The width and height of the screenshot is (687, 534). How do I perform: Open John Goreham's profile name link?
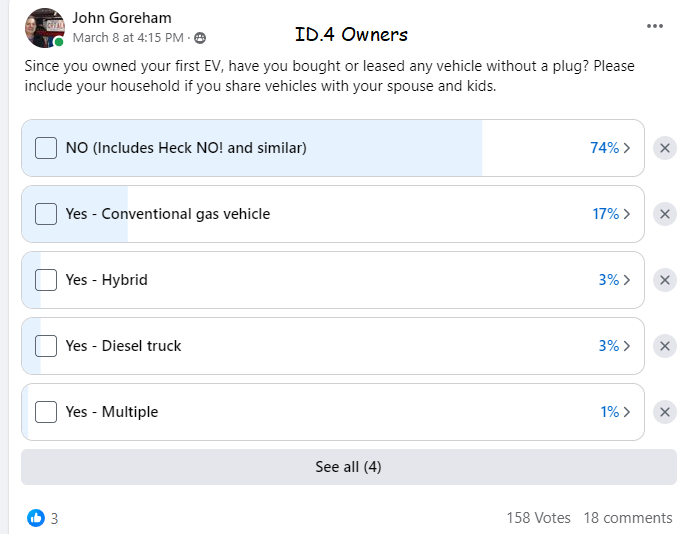click(x=122, y=18)
